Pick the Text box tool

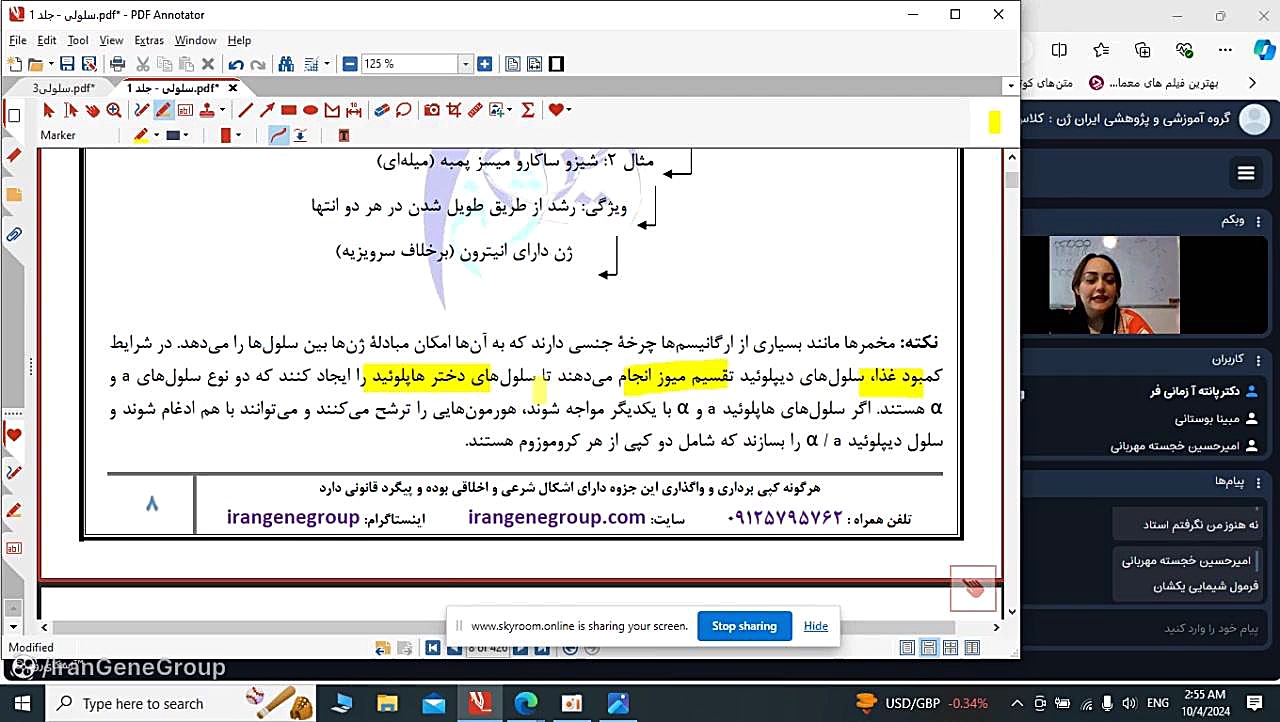(185, 110)
